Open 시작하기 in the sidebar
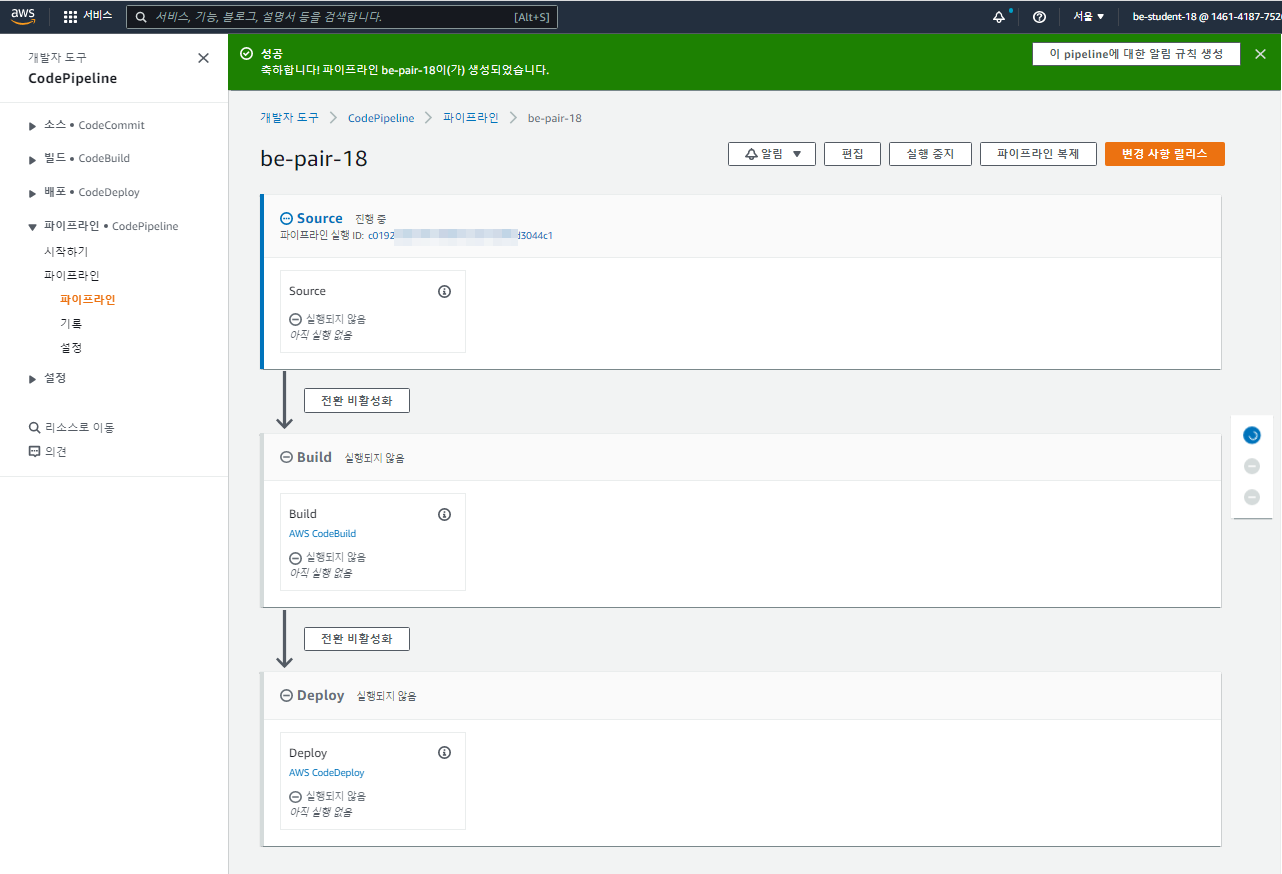Image resolution: width=1282 pixels, height=874 pixels. tap(66, 251)
